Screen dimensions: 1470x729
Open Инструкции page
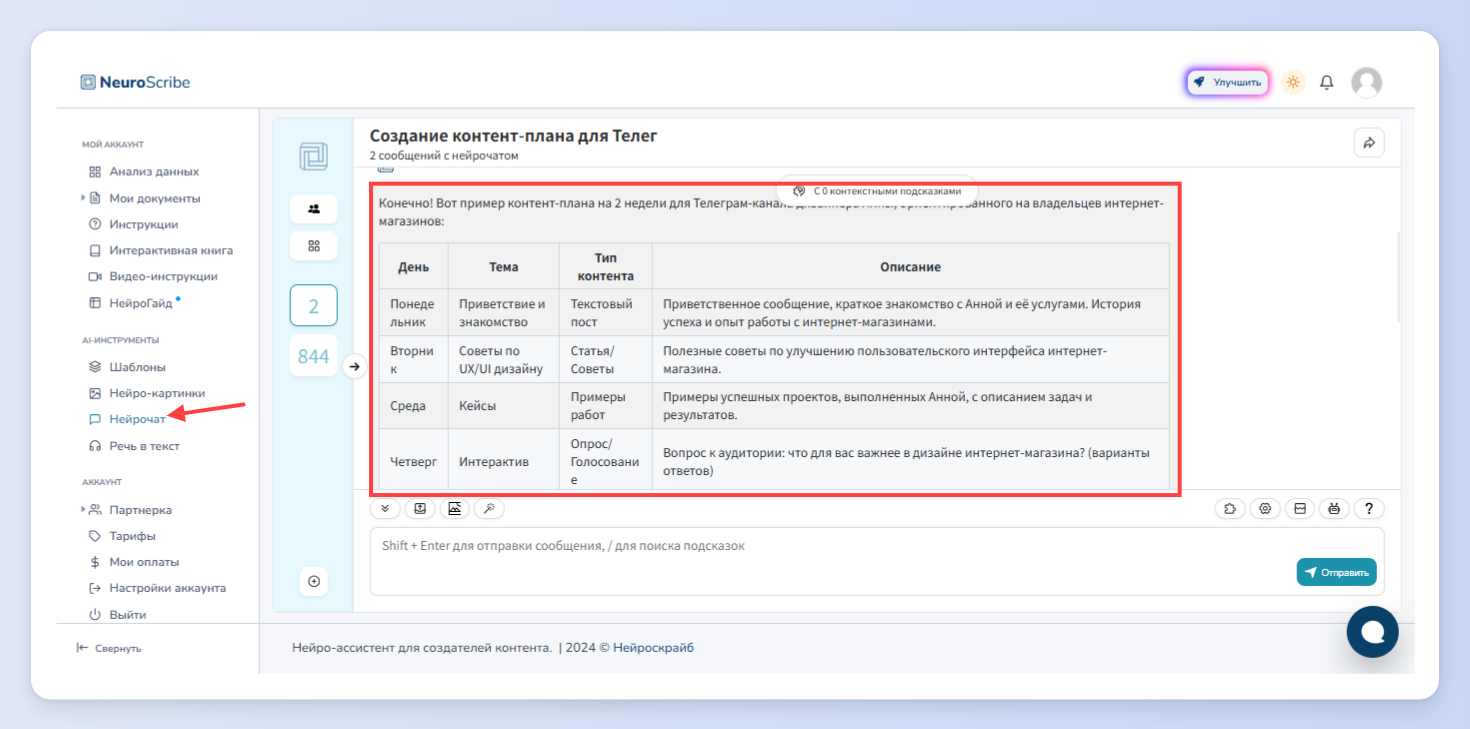click(144, 224)
